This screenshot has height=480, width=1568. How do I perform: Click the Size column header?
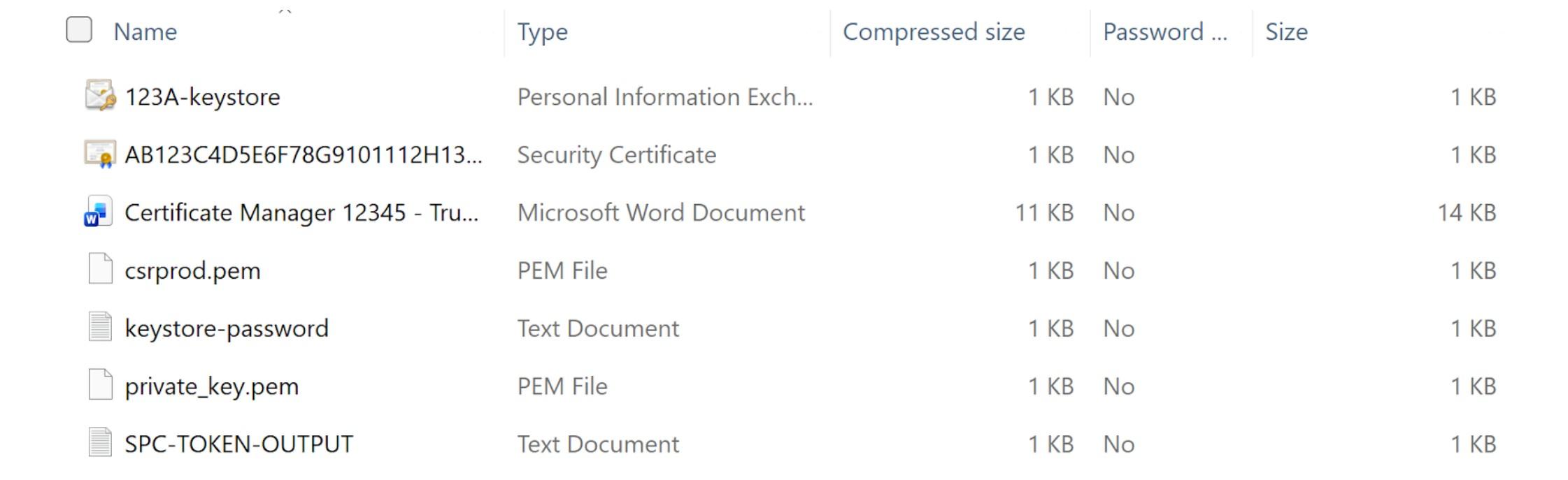[x=1286, y=32]
